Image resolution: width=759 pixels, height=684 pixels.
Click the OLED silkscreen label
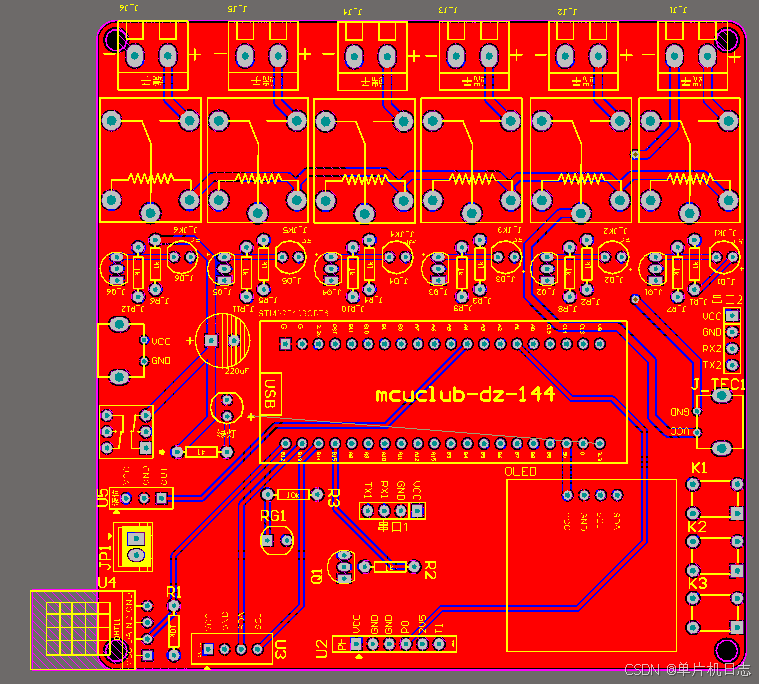pyautogui.click(x=520, y=471)
